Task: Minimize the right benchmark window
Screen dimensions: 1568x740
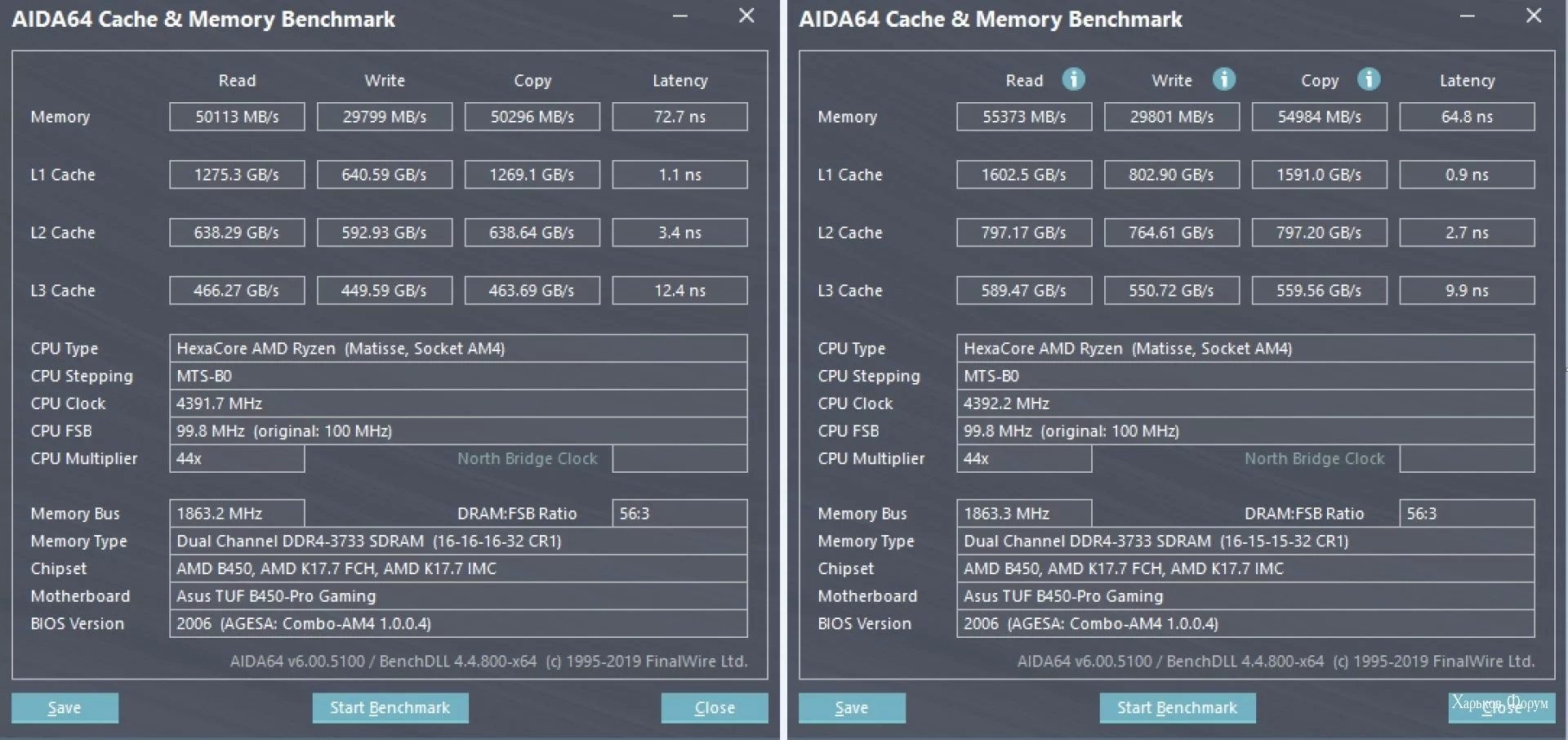Action: pos(1468,16)
